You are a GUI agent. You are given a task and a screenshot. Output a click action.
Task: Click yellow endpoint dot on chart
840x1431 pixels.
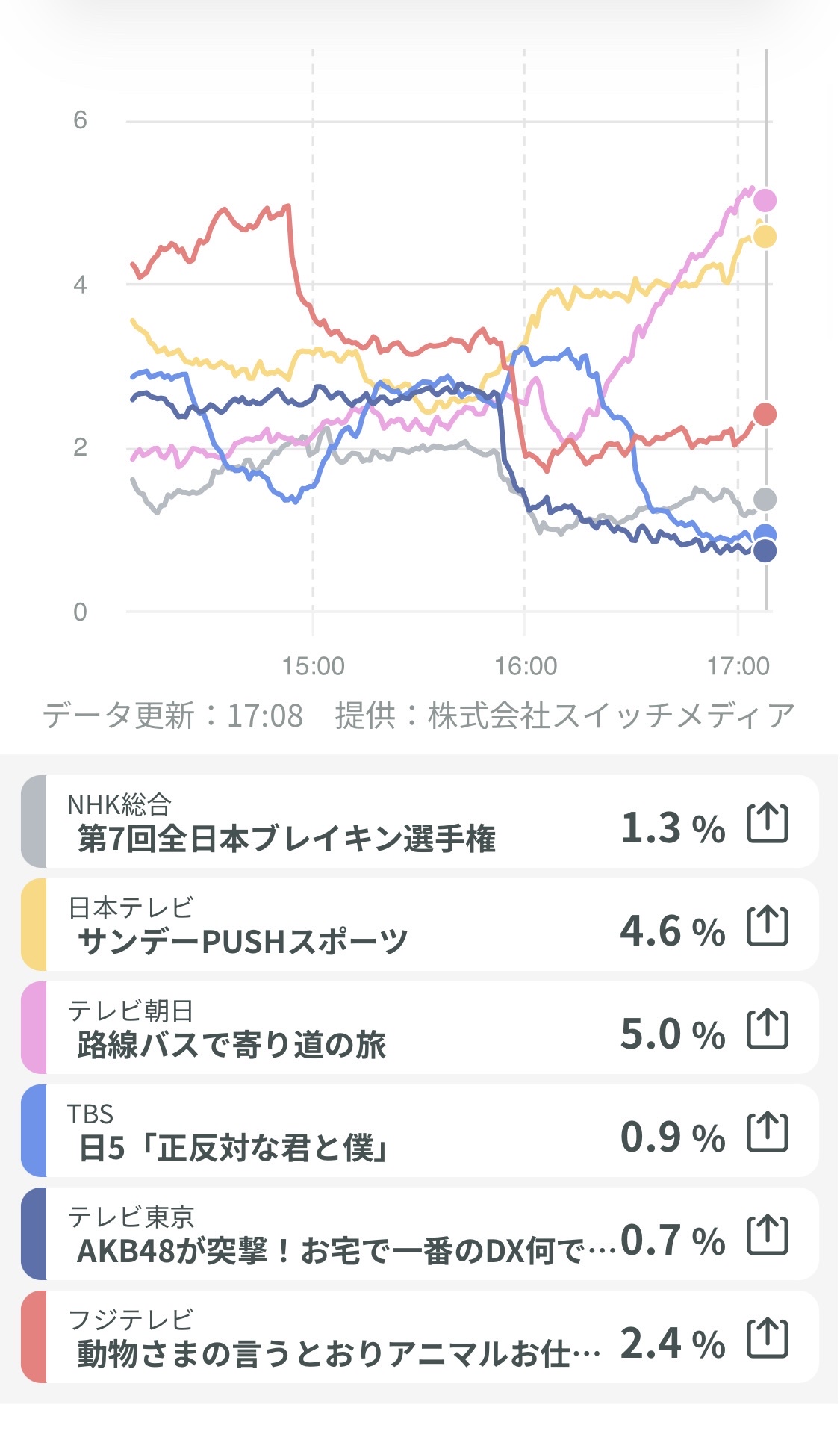tap(765, 237)
